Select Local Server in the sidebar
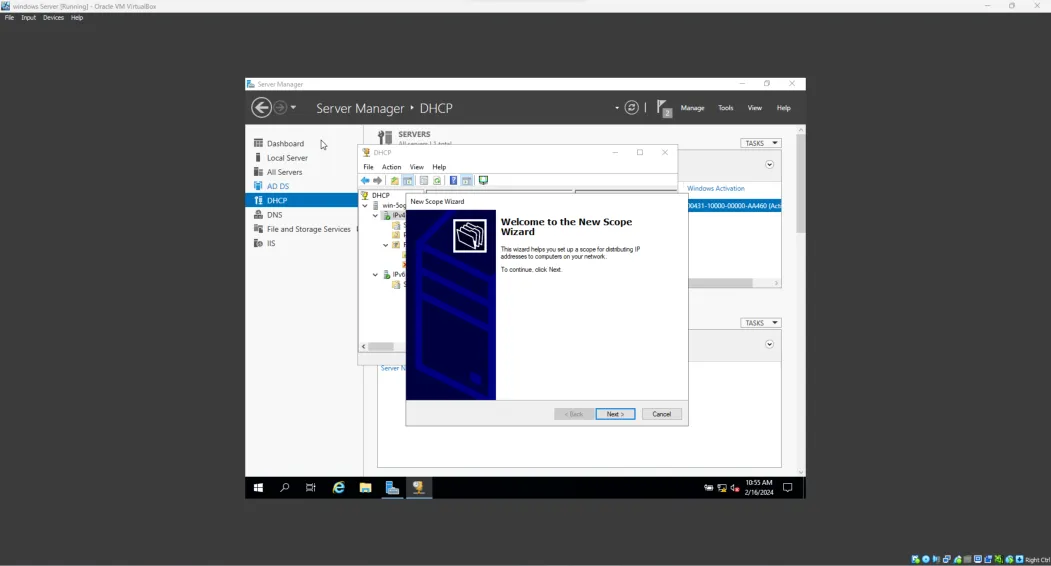Image resolution: width=1051 pixels, height=566 pixels. point(287,158)
